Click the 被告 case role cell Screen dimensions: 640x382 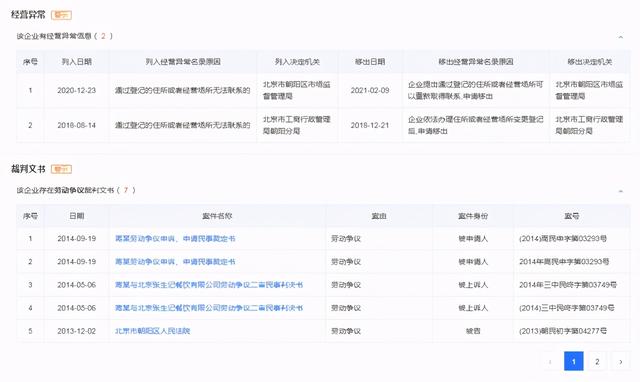coord(473,331)
